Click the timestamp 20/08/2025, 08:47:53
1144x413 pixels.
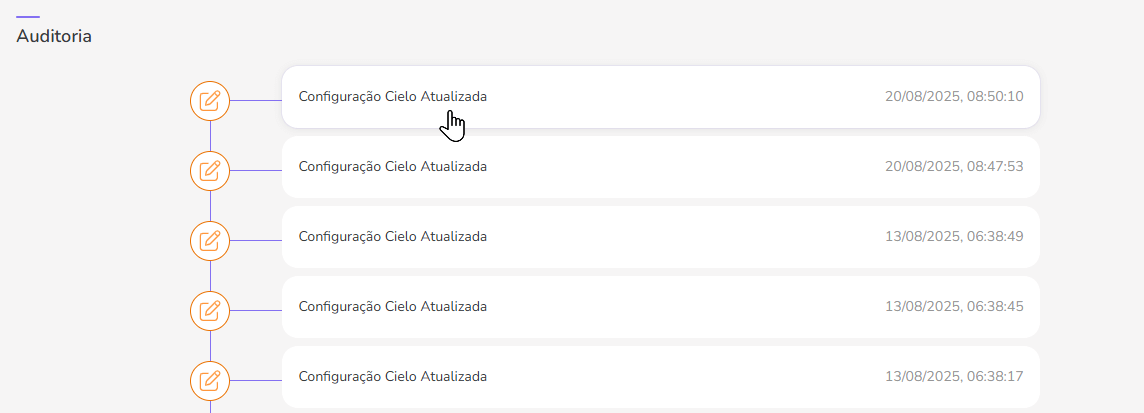coord(954,167)
